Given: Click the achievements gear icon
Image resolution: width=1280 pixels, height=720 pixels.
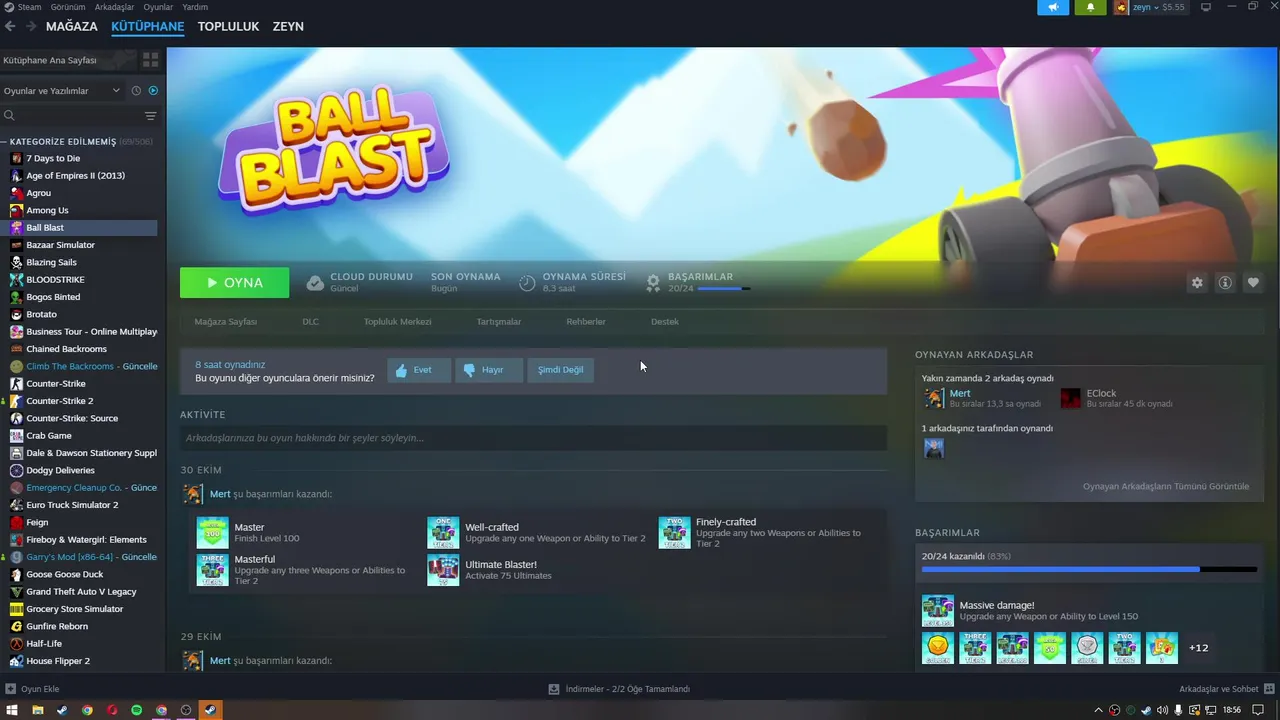Looking at the screenshot, I should pos(653,283).
